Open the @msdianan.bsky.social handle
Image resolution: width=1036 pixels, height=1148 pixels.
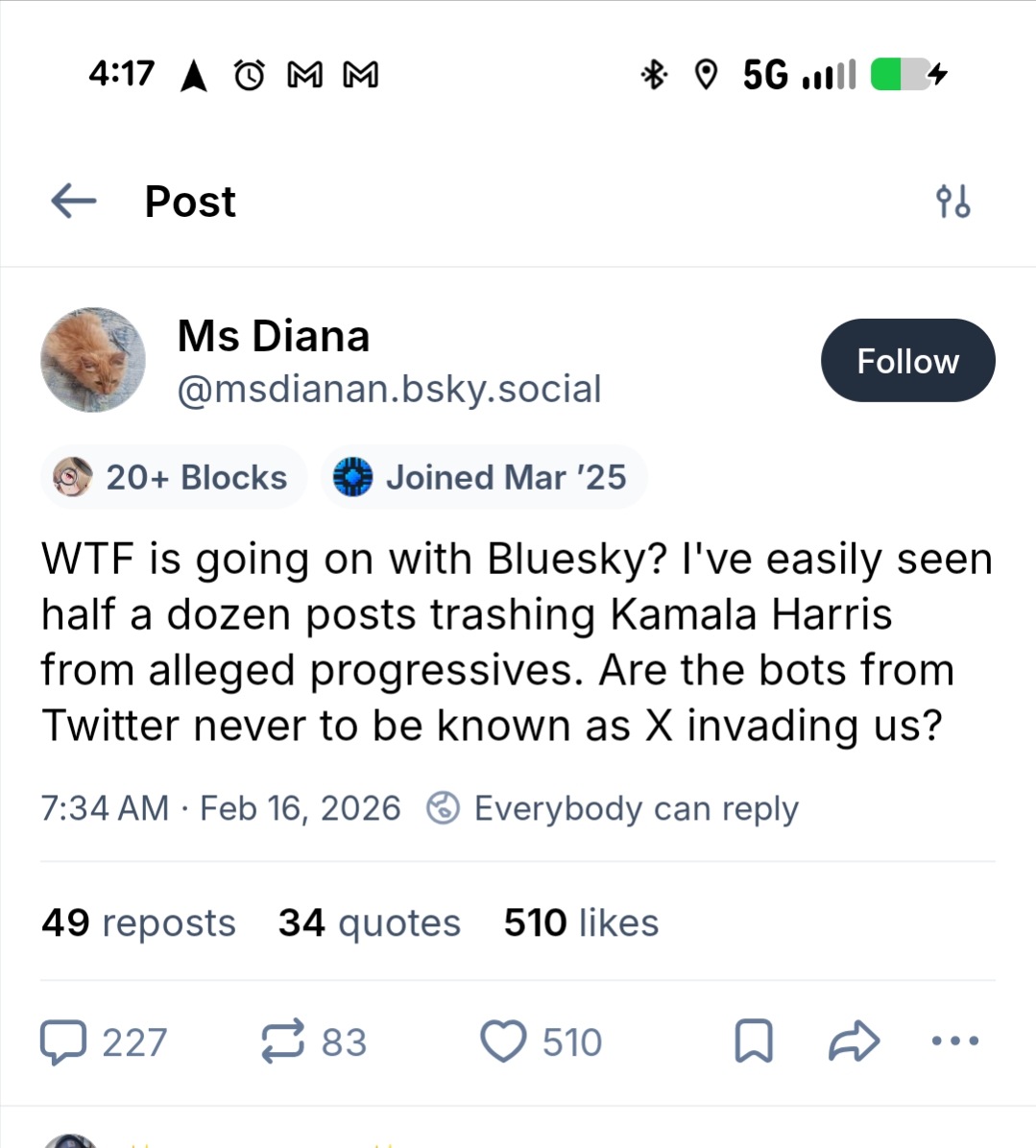pos(389,389)
